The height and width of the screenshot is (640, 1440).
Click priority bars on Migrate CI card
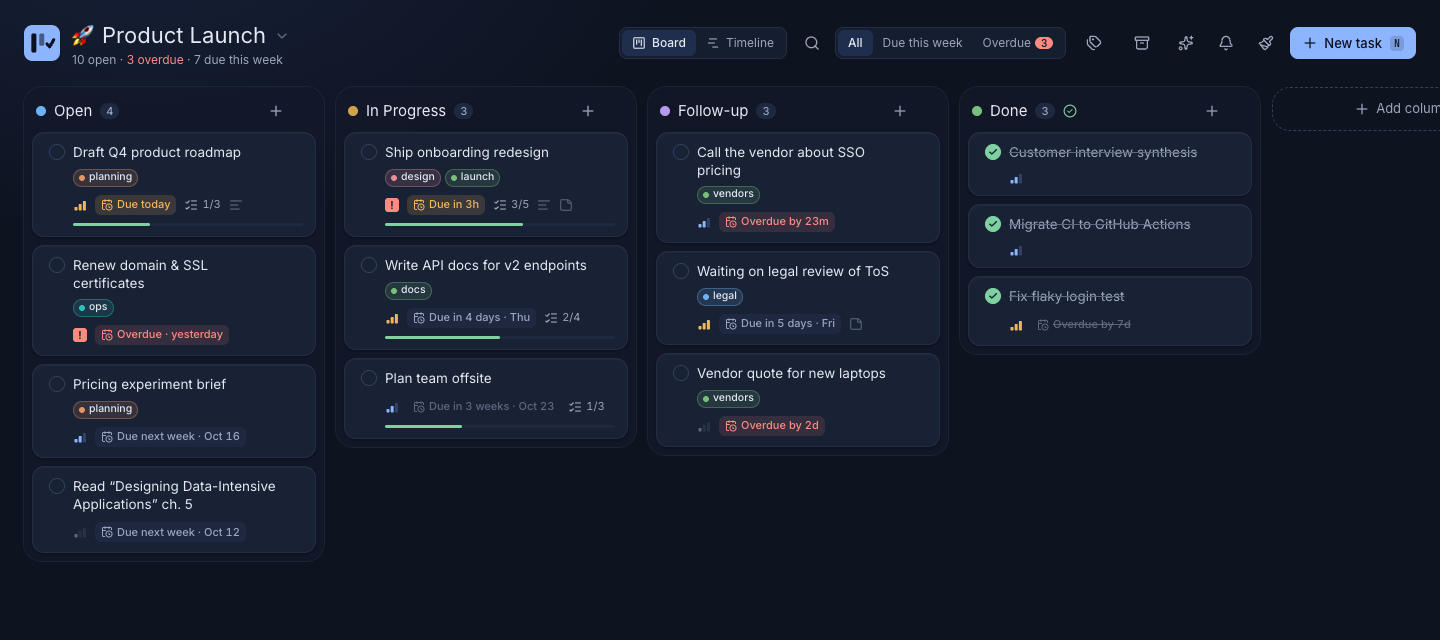tap(1016, 252)
